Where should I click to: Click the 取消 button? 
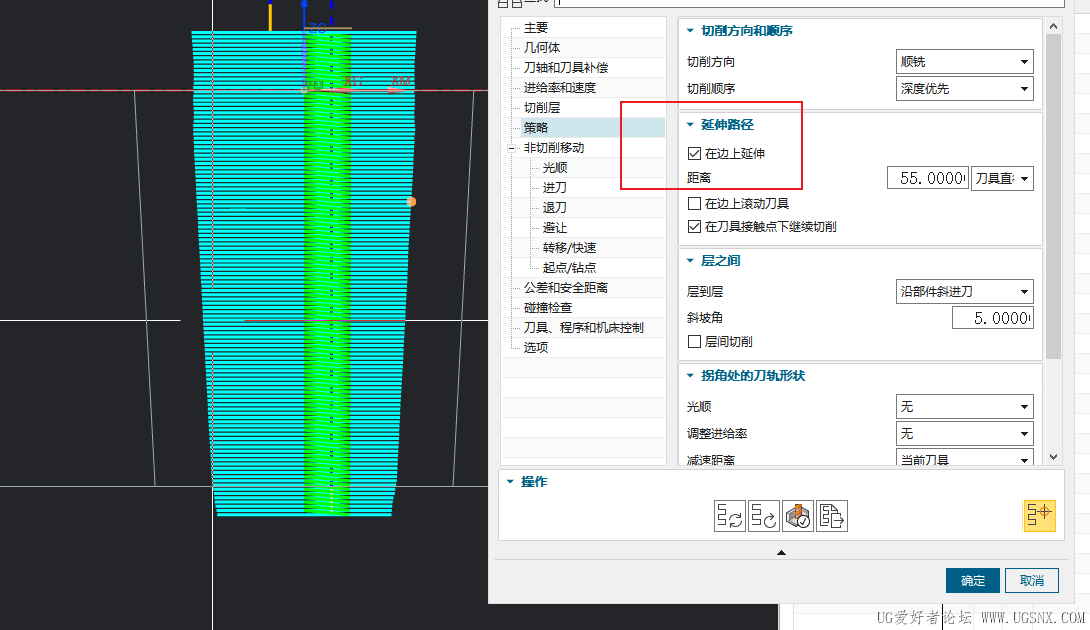tap(1032, 581)
